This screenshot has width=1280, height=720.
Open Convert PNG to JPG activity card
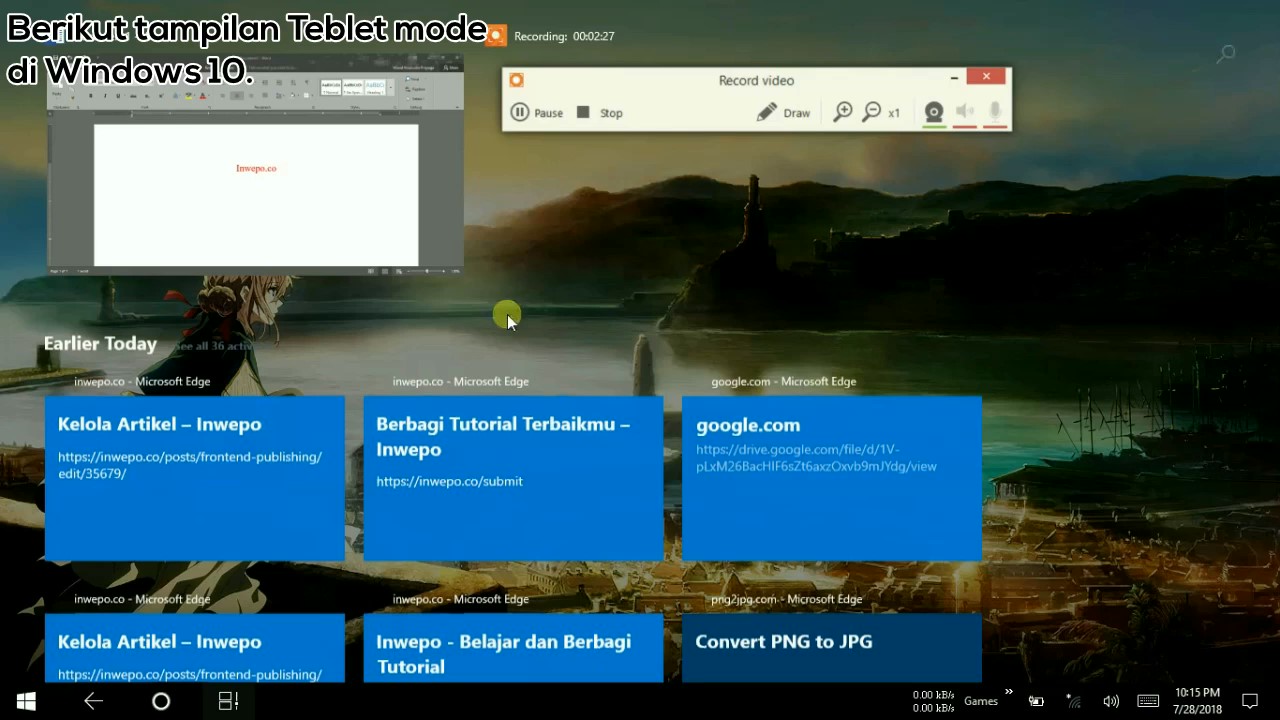click(831, 648)
